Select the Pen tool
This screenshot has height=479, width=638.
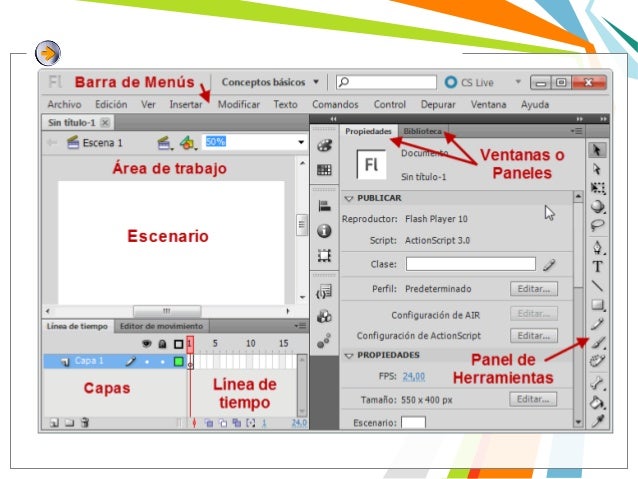click(x=597, y=247)
